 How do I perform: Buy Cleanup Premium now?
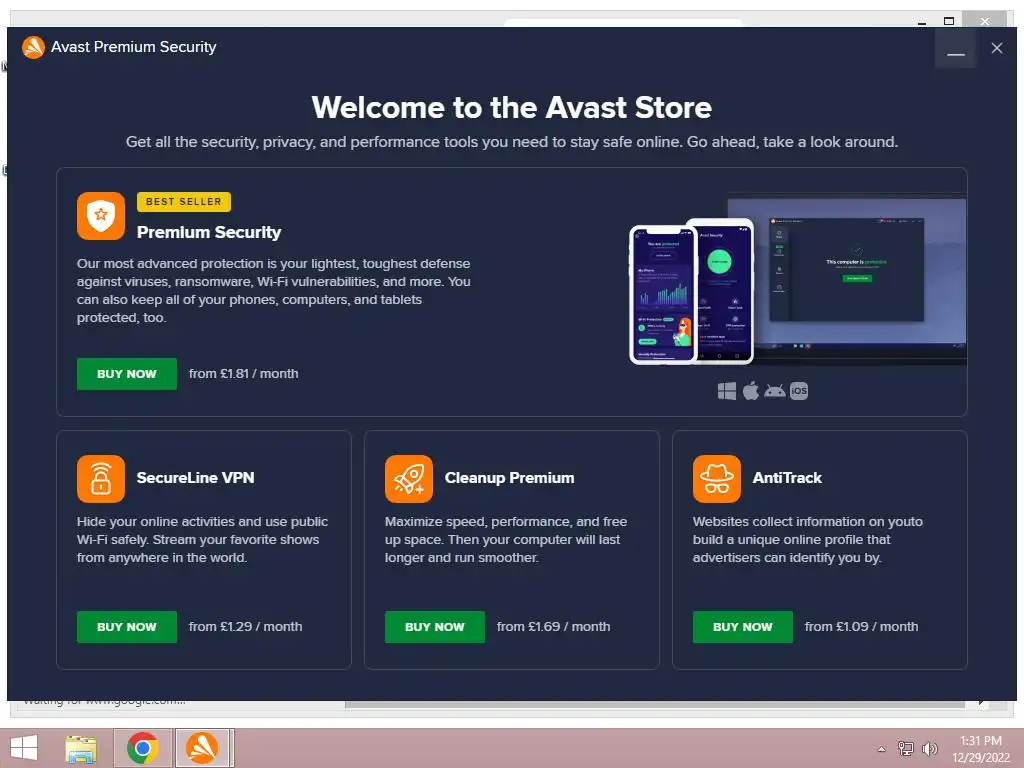[435, 627]
